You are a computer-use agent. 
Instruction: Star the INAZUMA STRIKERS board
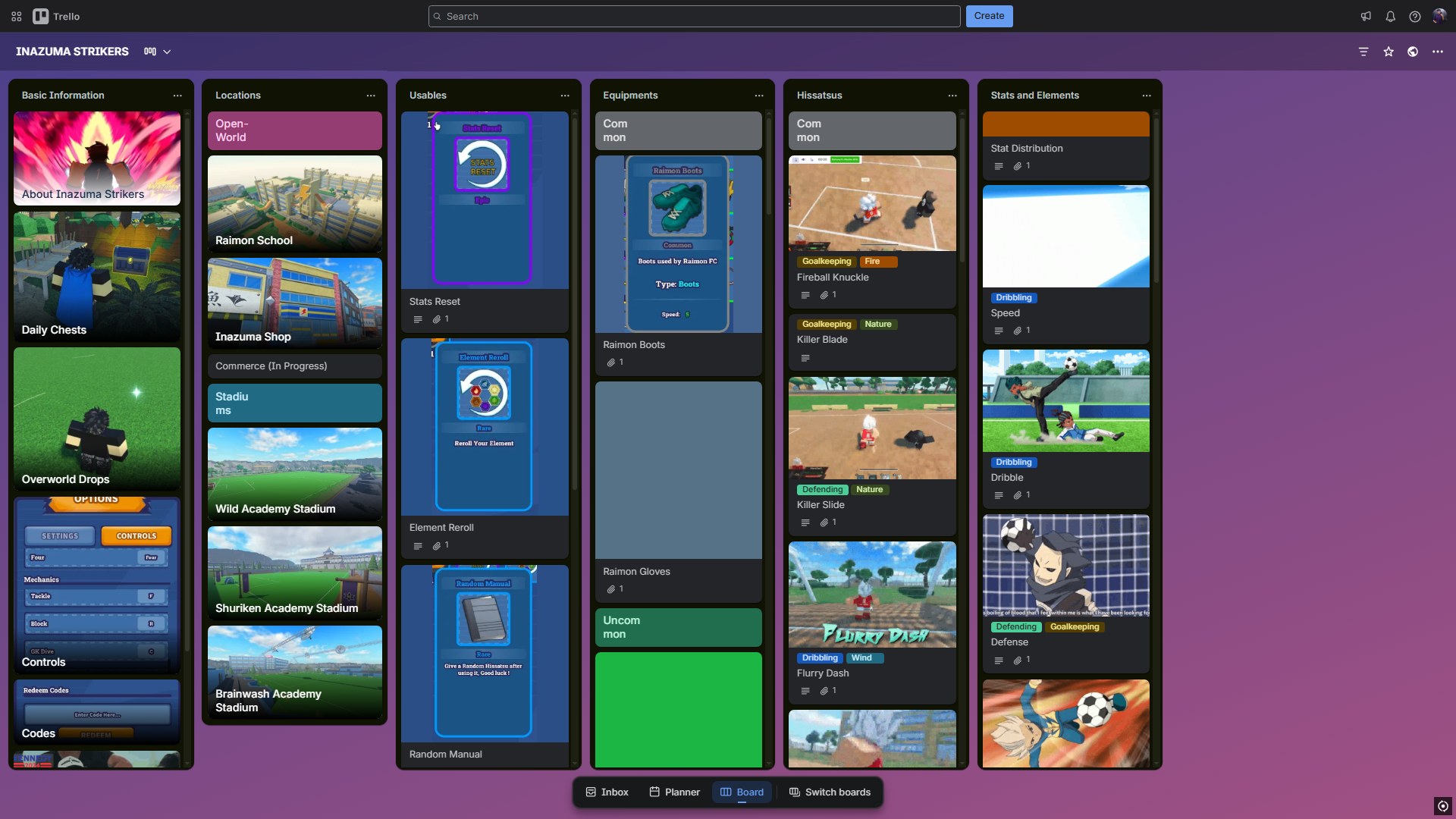(x=1389, y=52)
